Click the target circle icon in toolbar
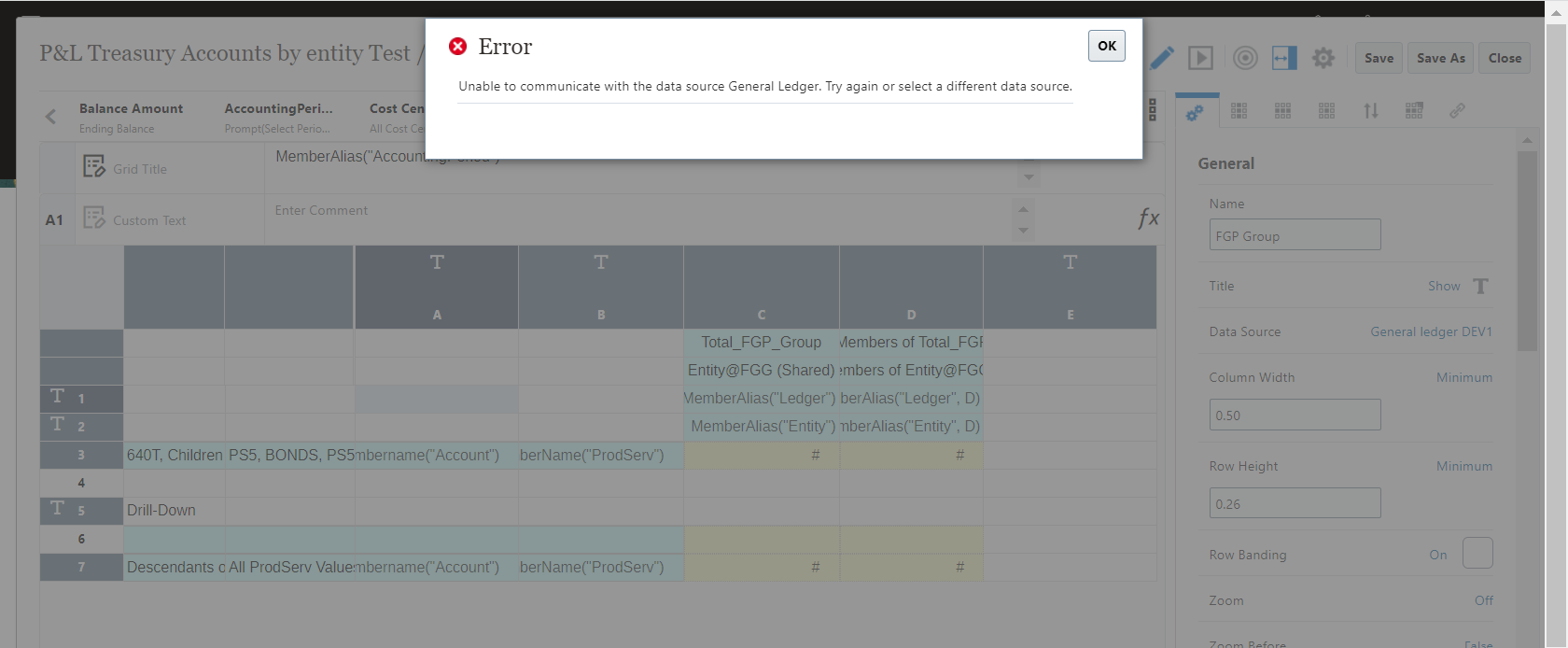The width and height of the screenshot is (1568, 648). (1245, 58)
